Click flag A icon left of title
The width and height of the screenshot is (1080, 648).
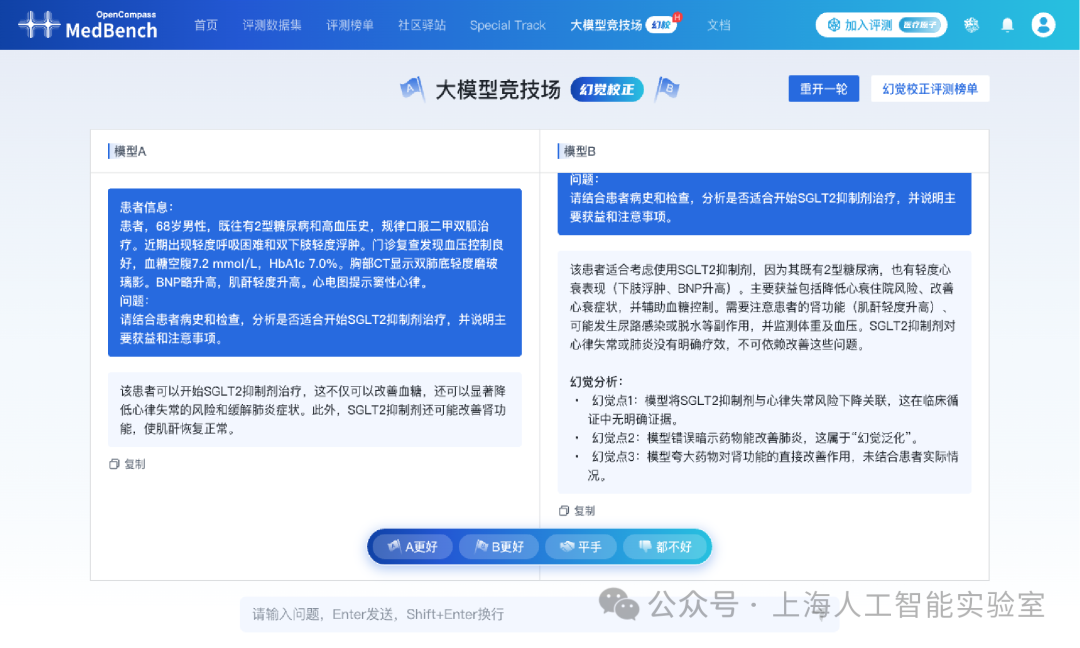(x=412, y=89)
